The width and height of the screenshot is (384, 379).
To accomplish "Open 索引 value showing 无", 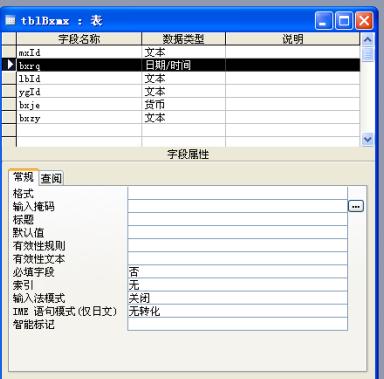I will pos(237,285).
